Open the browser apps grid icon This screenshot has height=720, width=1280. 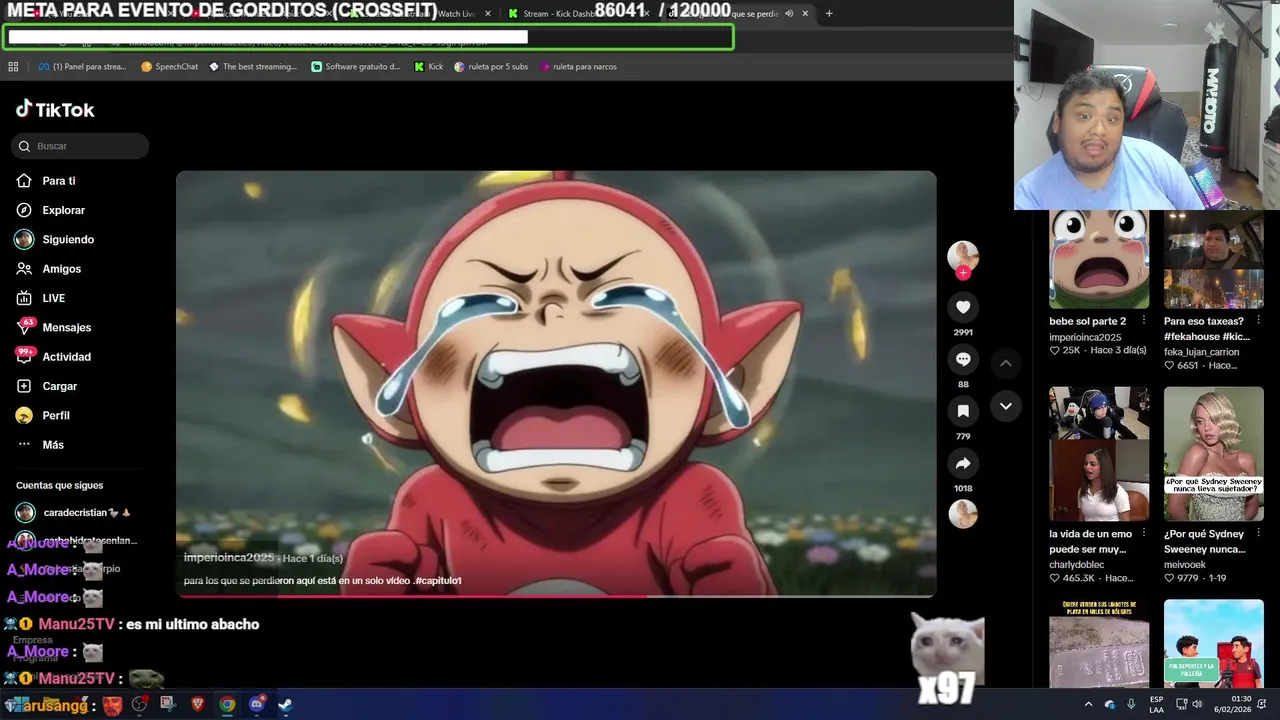click(x=13, y=67)
